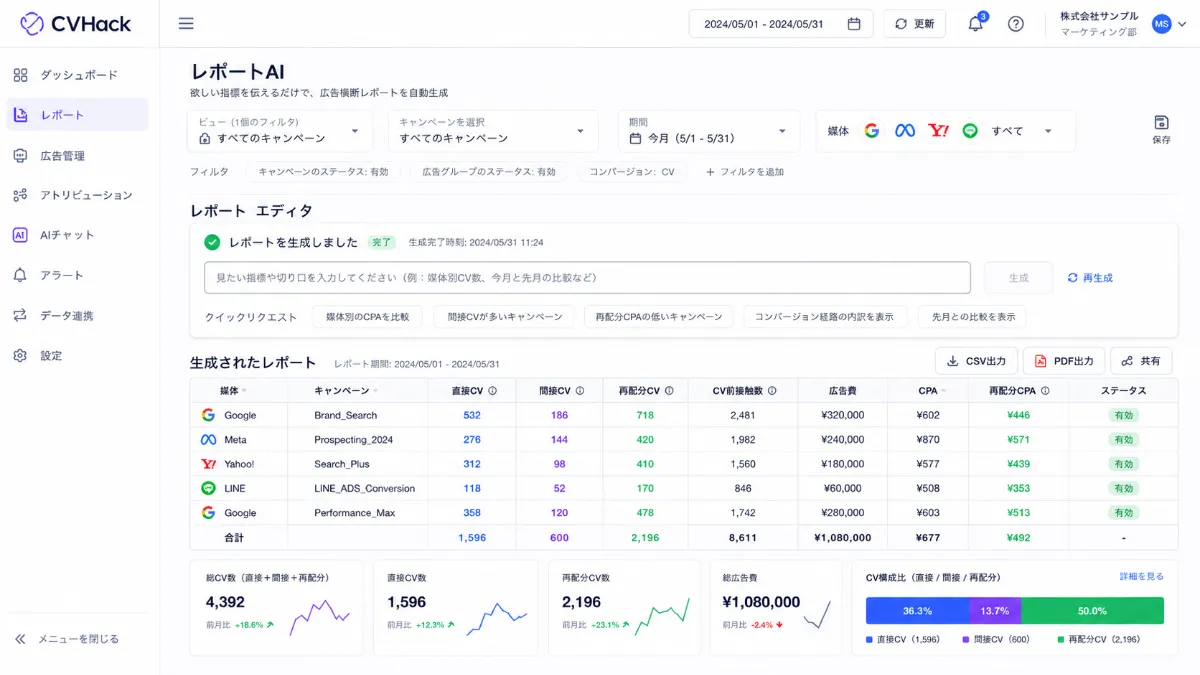Click the report prompt input field
This screenshot has height=675, width=1200.
click(587, 277)
